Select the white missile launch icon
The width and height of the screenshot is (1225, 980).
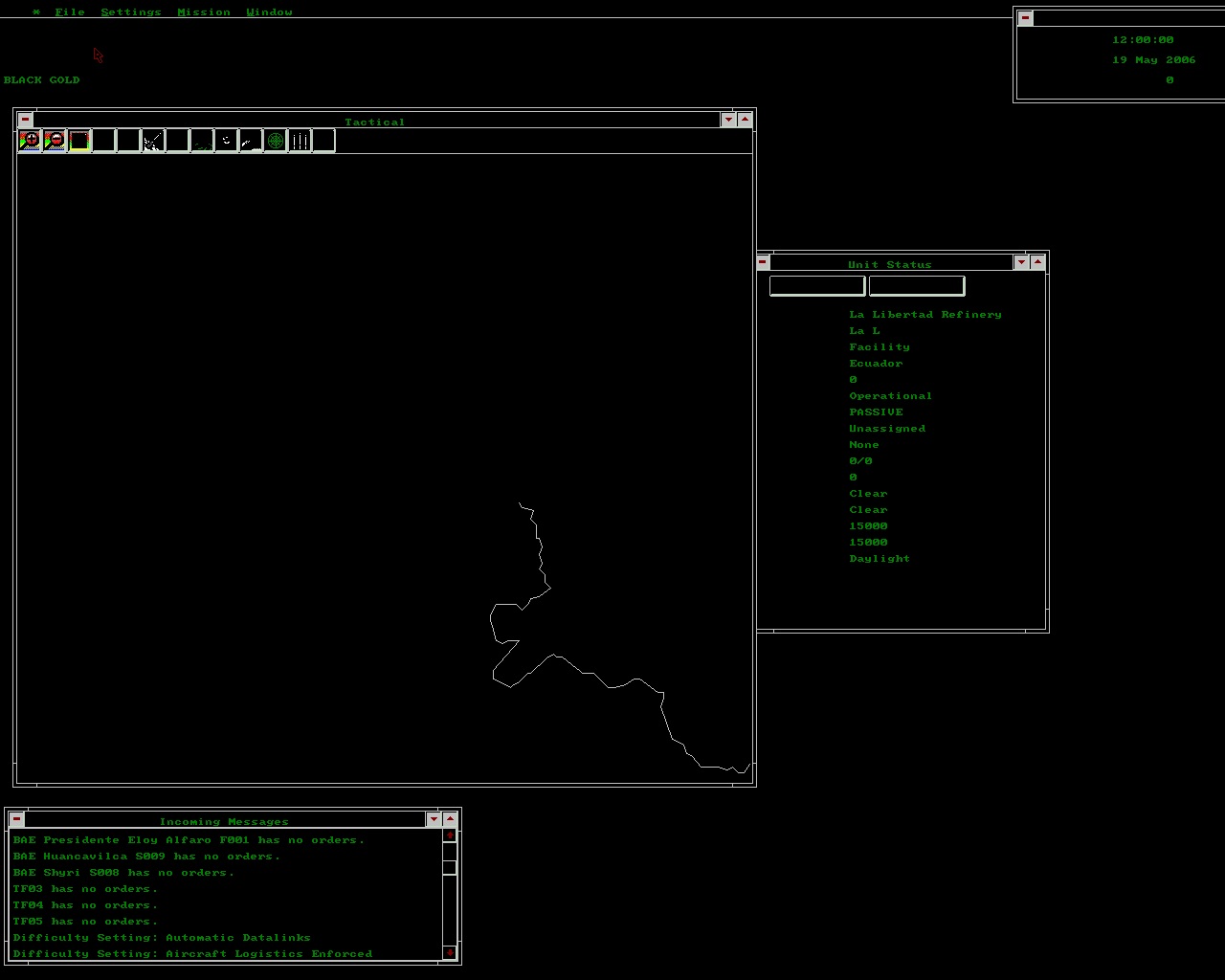(250, 141)
